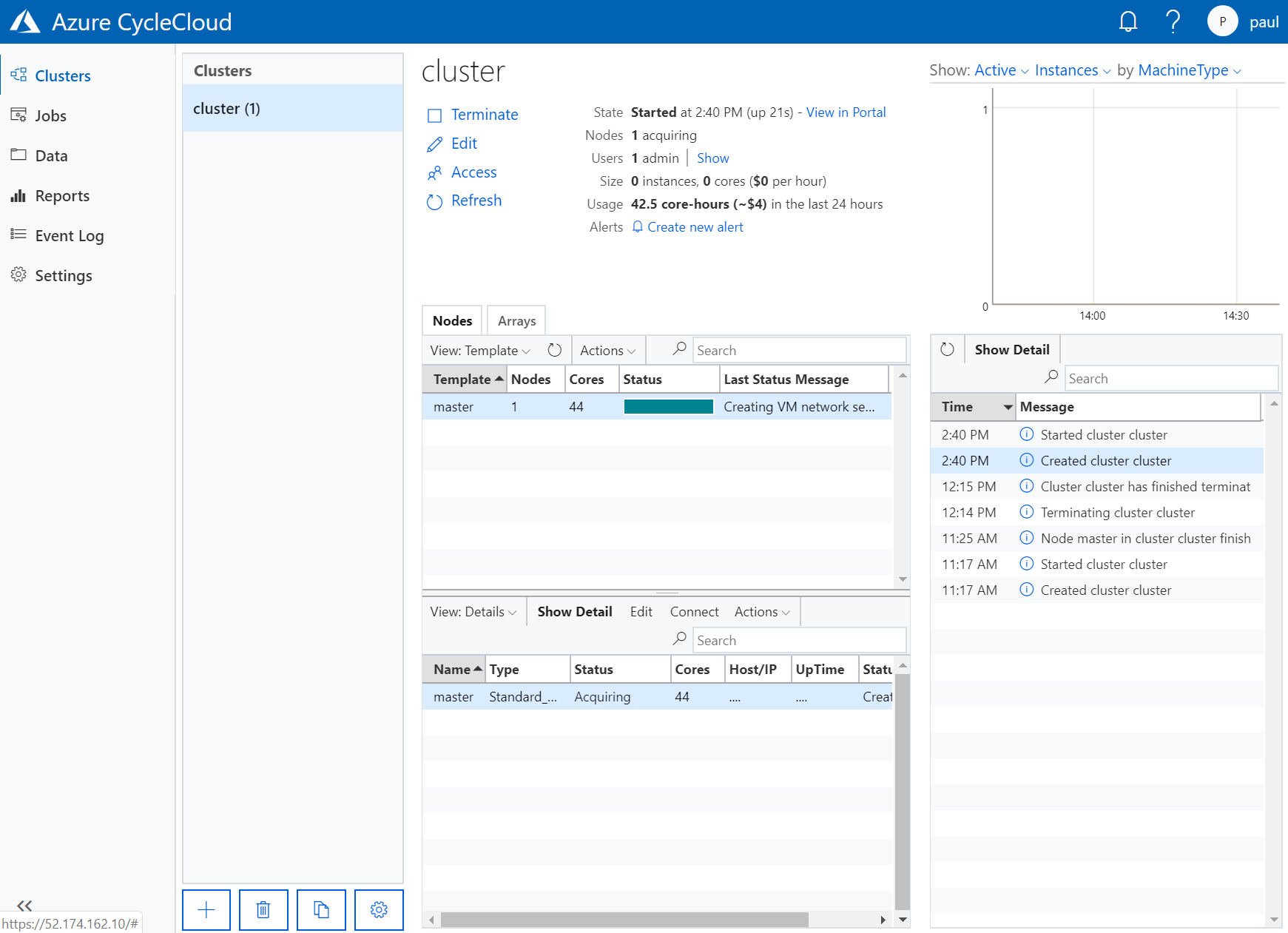
Task: Click the vertical scrollbar of details table
Action: point(903,792)
